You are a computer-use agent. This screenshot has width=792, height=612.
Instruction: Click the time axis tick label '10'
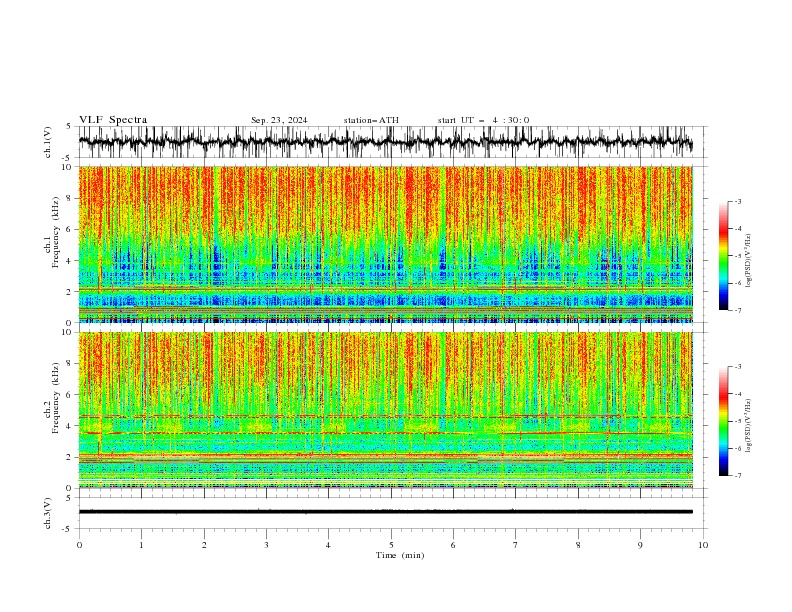703,545
